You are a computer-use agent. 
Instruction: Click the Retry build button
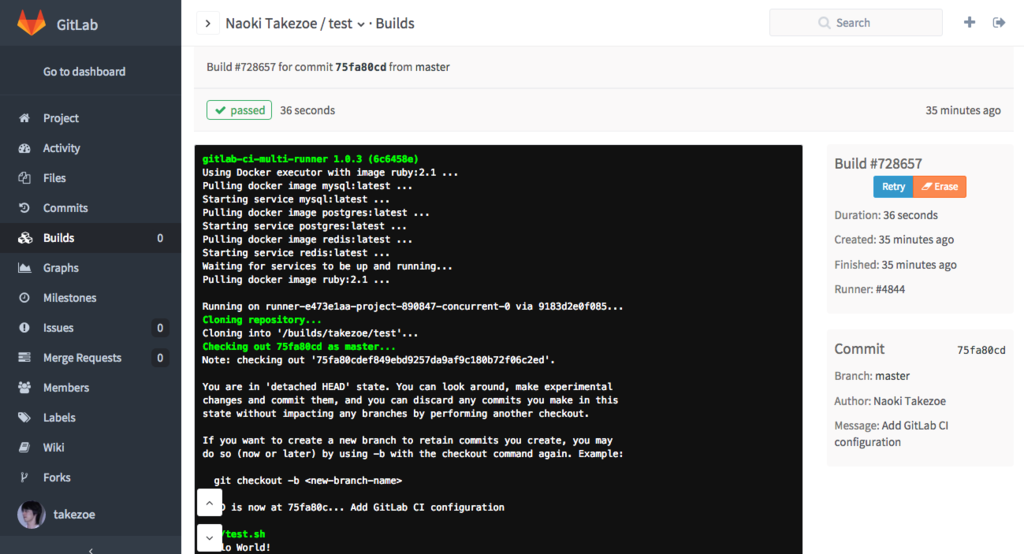coord(893,187)
